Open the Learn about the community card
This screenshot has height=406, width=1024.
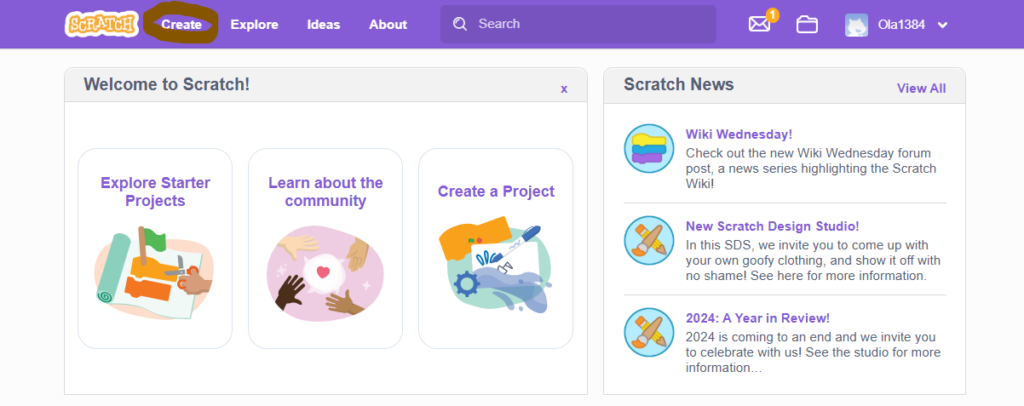(325, 249)
